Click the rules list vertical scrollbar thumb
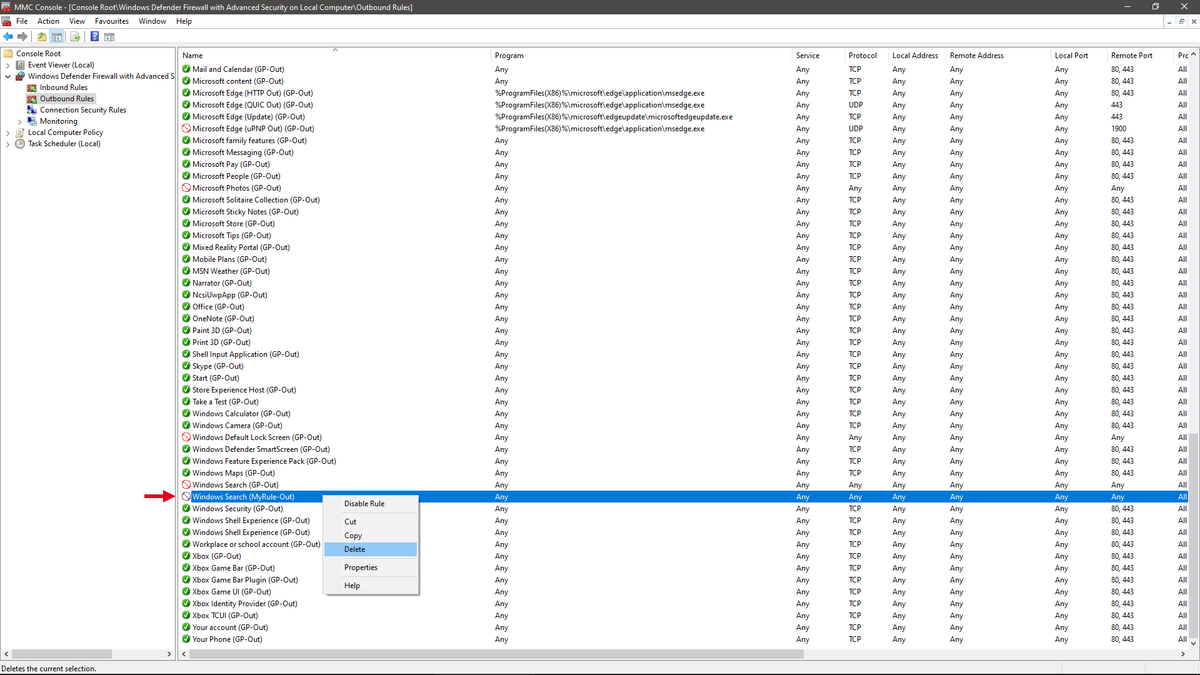 pos(1194,534)
